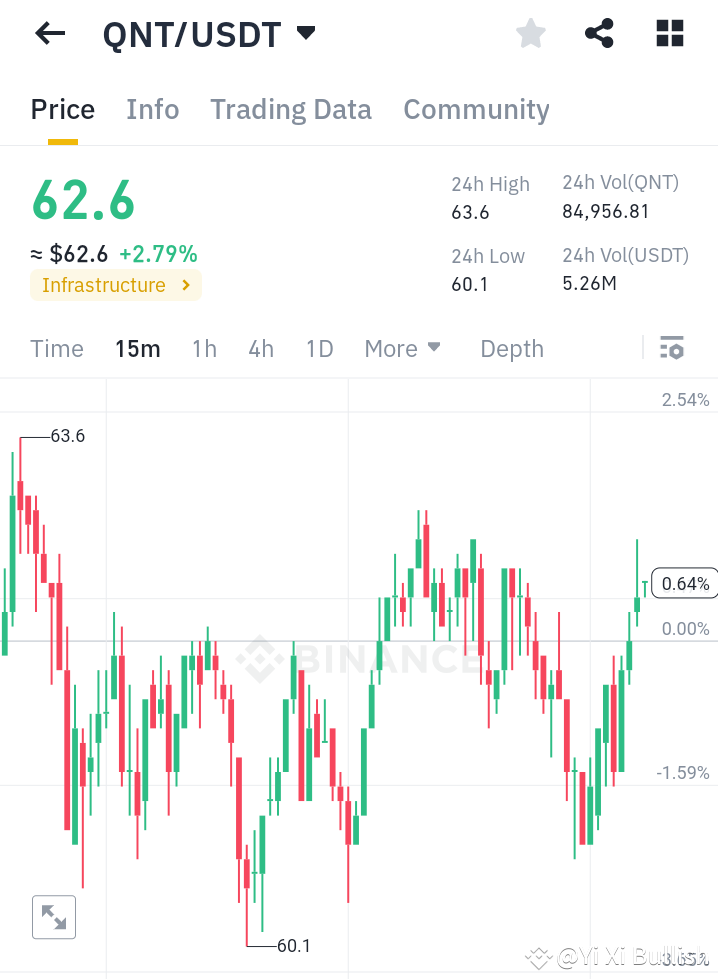Open the chart settings icon beside Depth

(x=672, y=348)
